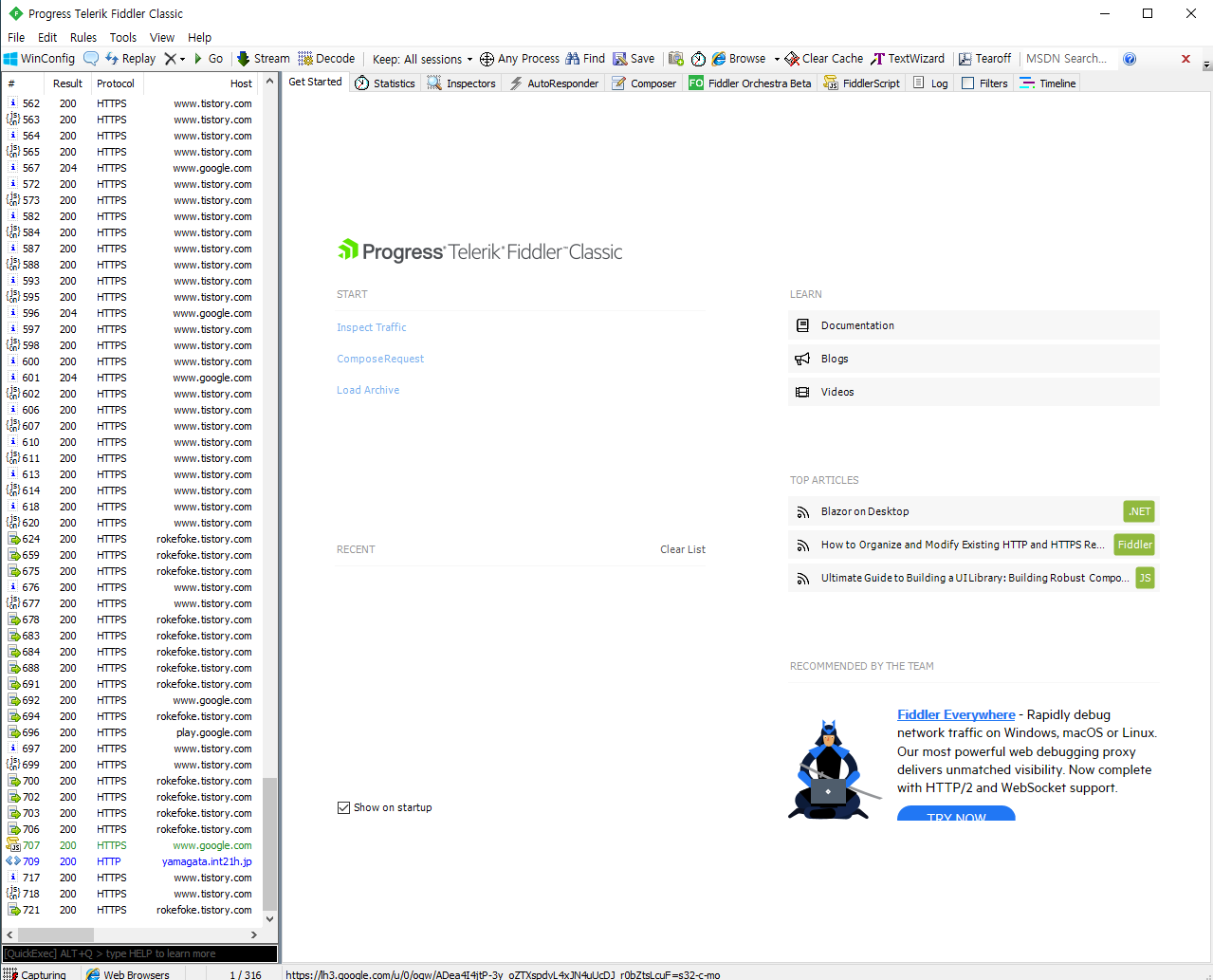Screen dimensions: 1213x980
Task: Click the Inspect Traffic link
Action: pyautogui.click(x=372, y=327)
